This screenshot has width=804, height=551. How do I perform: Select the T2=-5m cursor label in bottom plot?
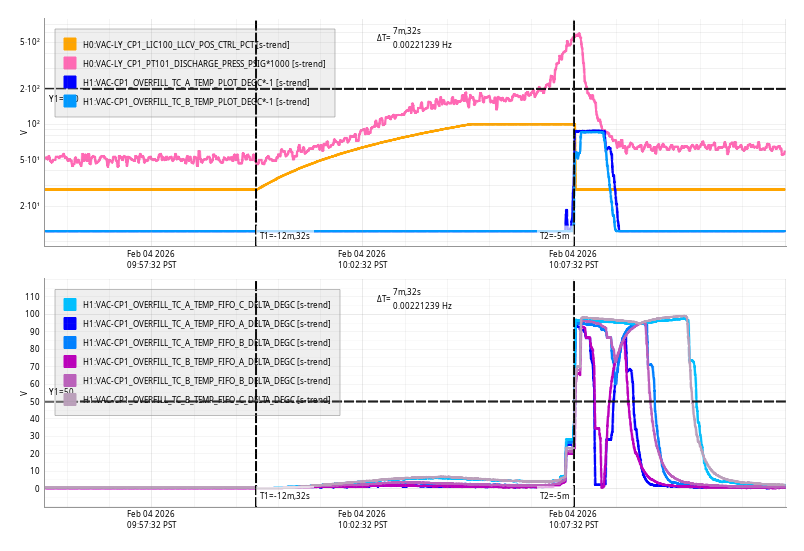coord(554,496)
